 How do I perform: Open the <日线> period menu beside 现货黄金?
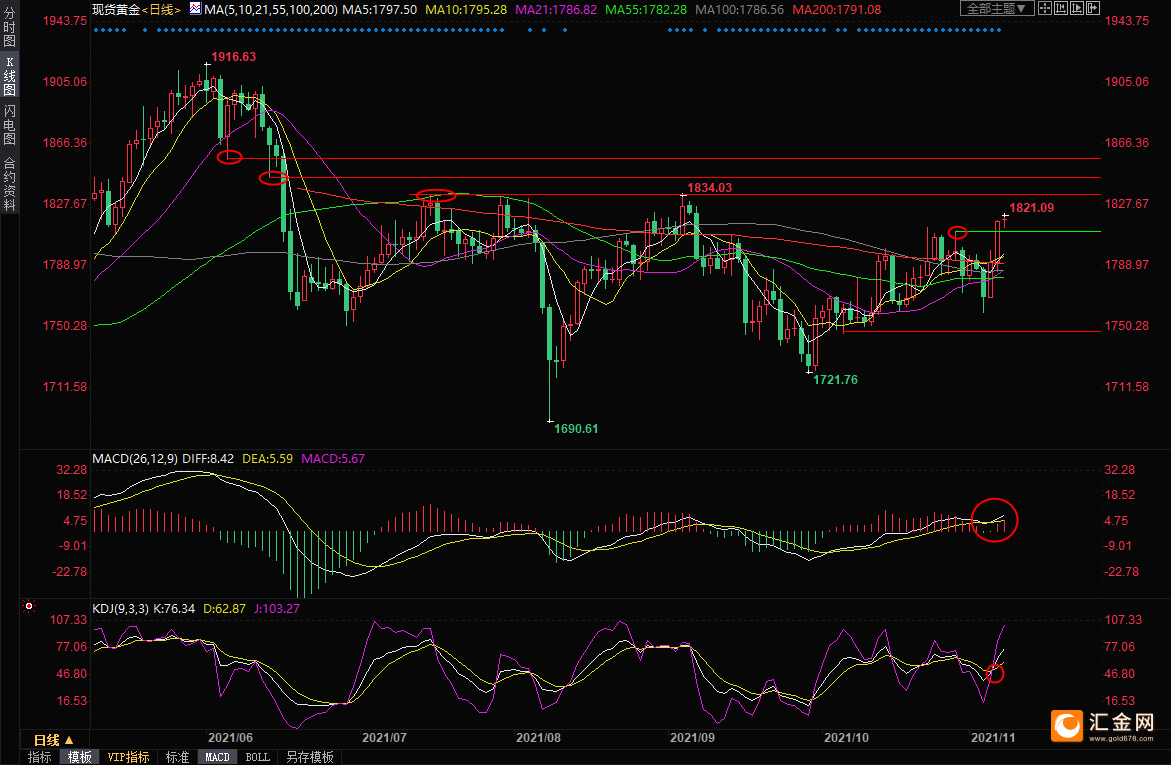pyautogui.click(x=161, y=10)
